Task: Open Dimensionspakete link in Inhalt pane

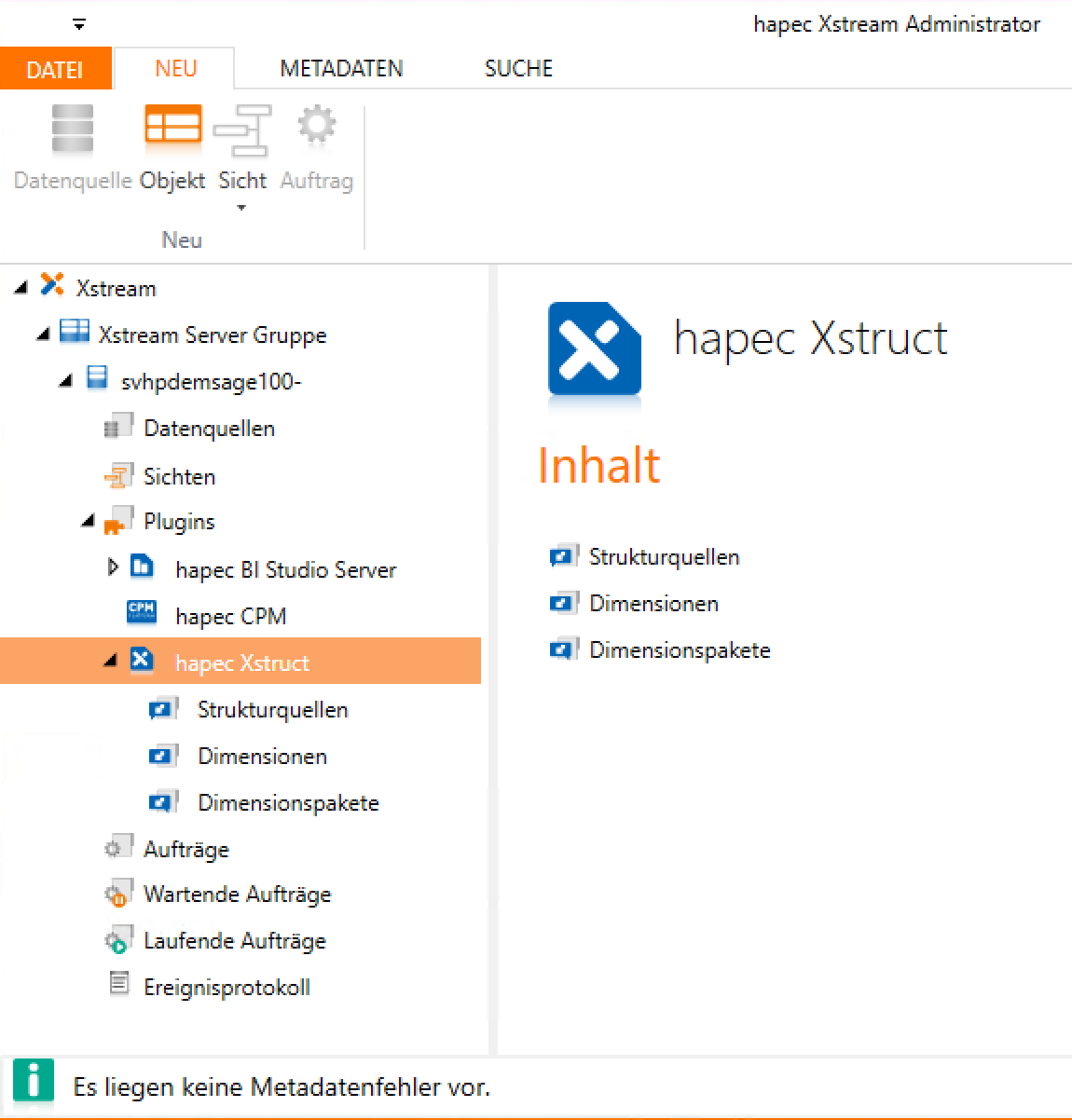Action: [x=680, y=650]
